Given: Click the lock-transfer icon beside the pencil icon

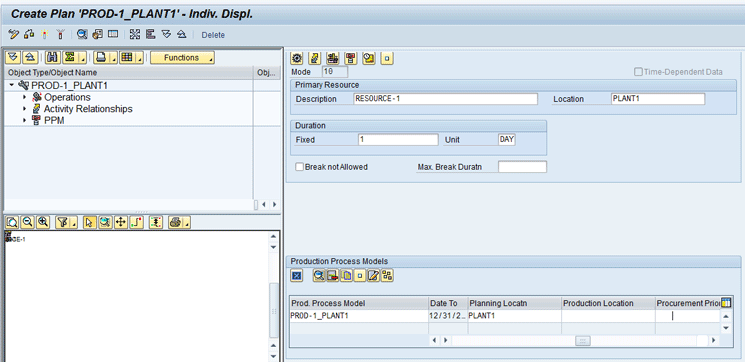Looking at the screenshot, I should point(29,35).
